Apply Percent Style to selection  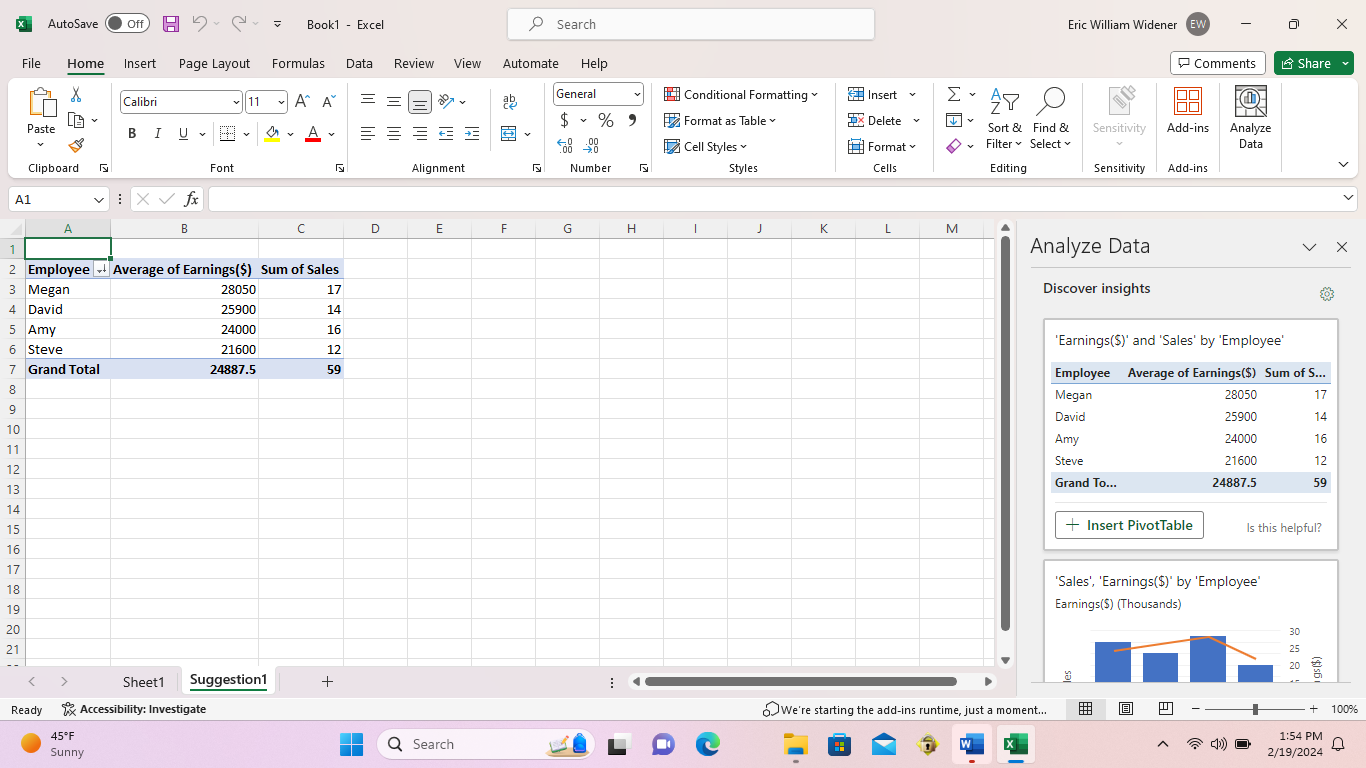605,120
